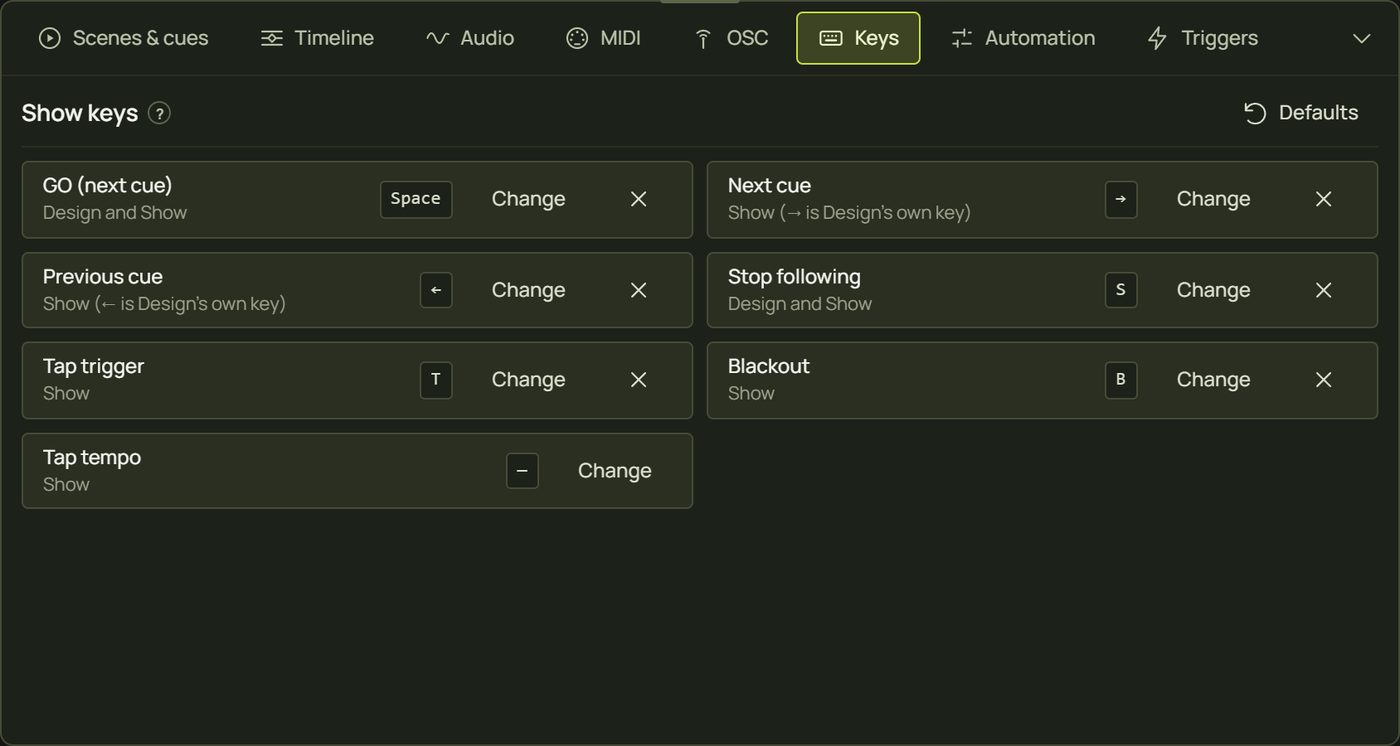Clear the Previous cue key binding
Image resolution: width=1400 pixels, height=746 pixels.
click(639, 290)
